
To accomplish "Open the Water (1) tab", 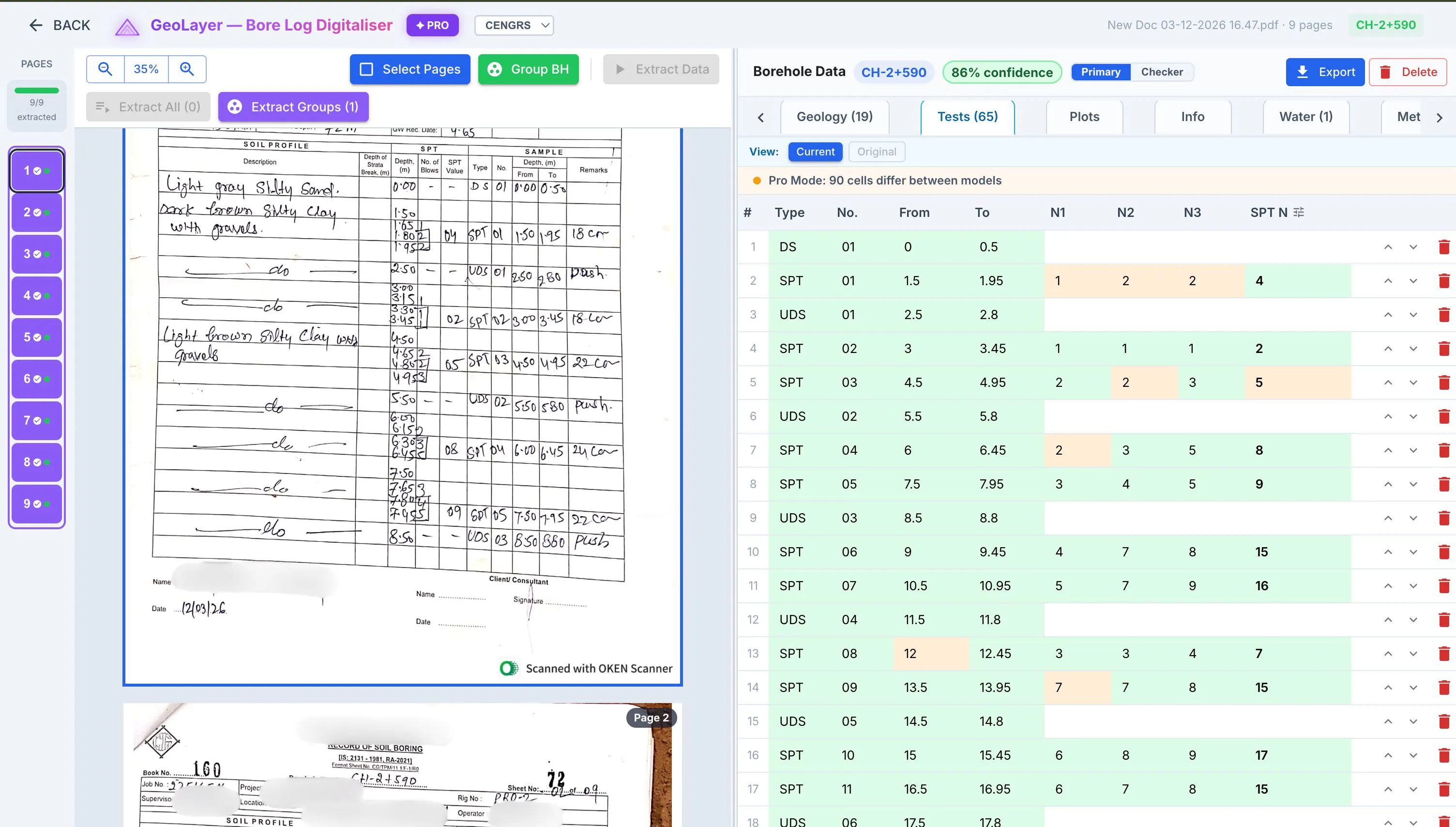I will tap(1305, 117).
